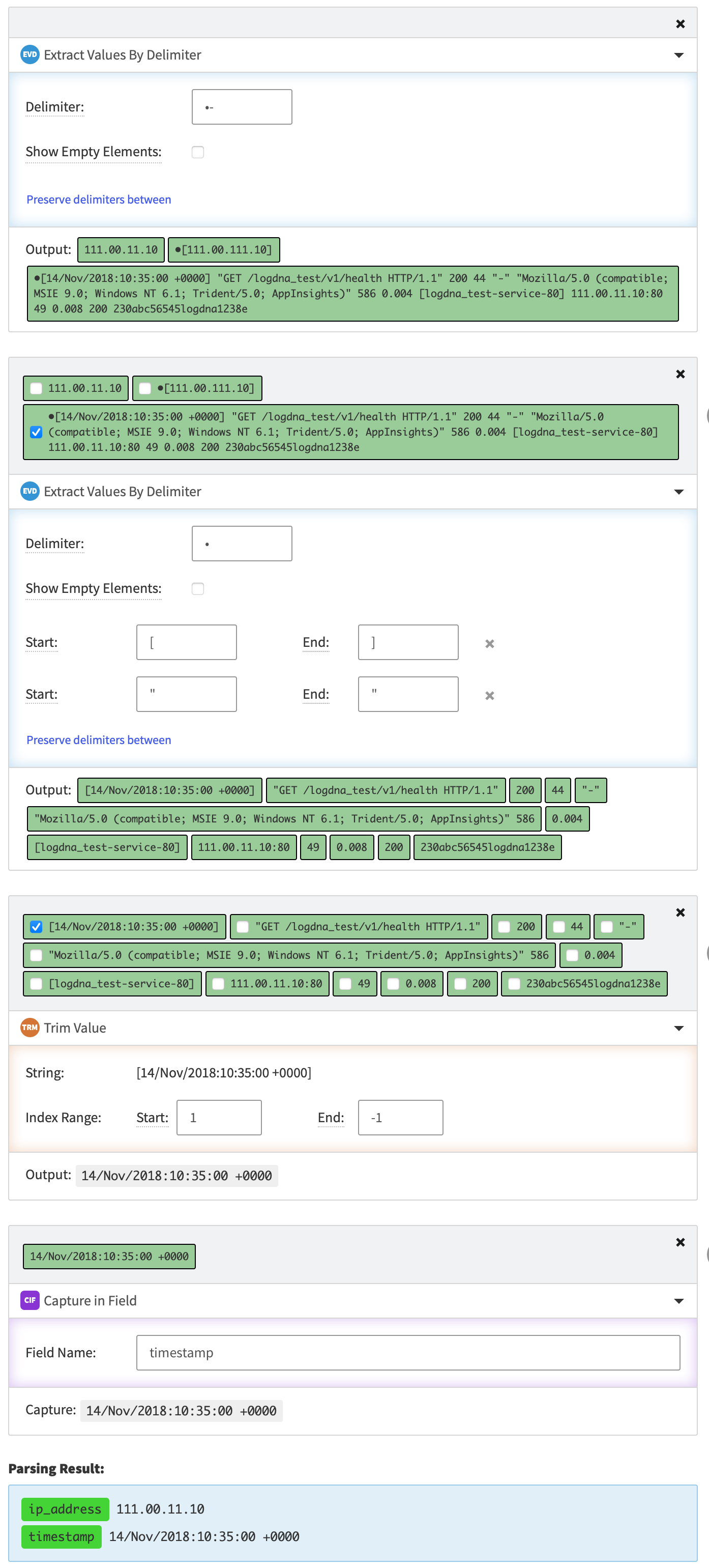Click the EVD icon in first extractor header
This screenshot has height=1568, width=709.
30,54
